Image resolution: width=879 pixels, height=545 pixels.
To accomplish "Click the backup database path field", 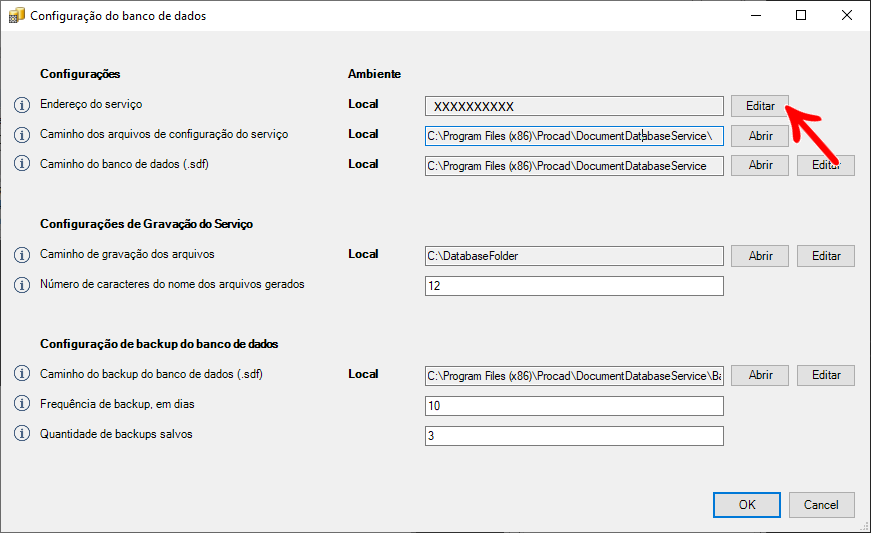I will pyautogui.click(x=574, y=376).
